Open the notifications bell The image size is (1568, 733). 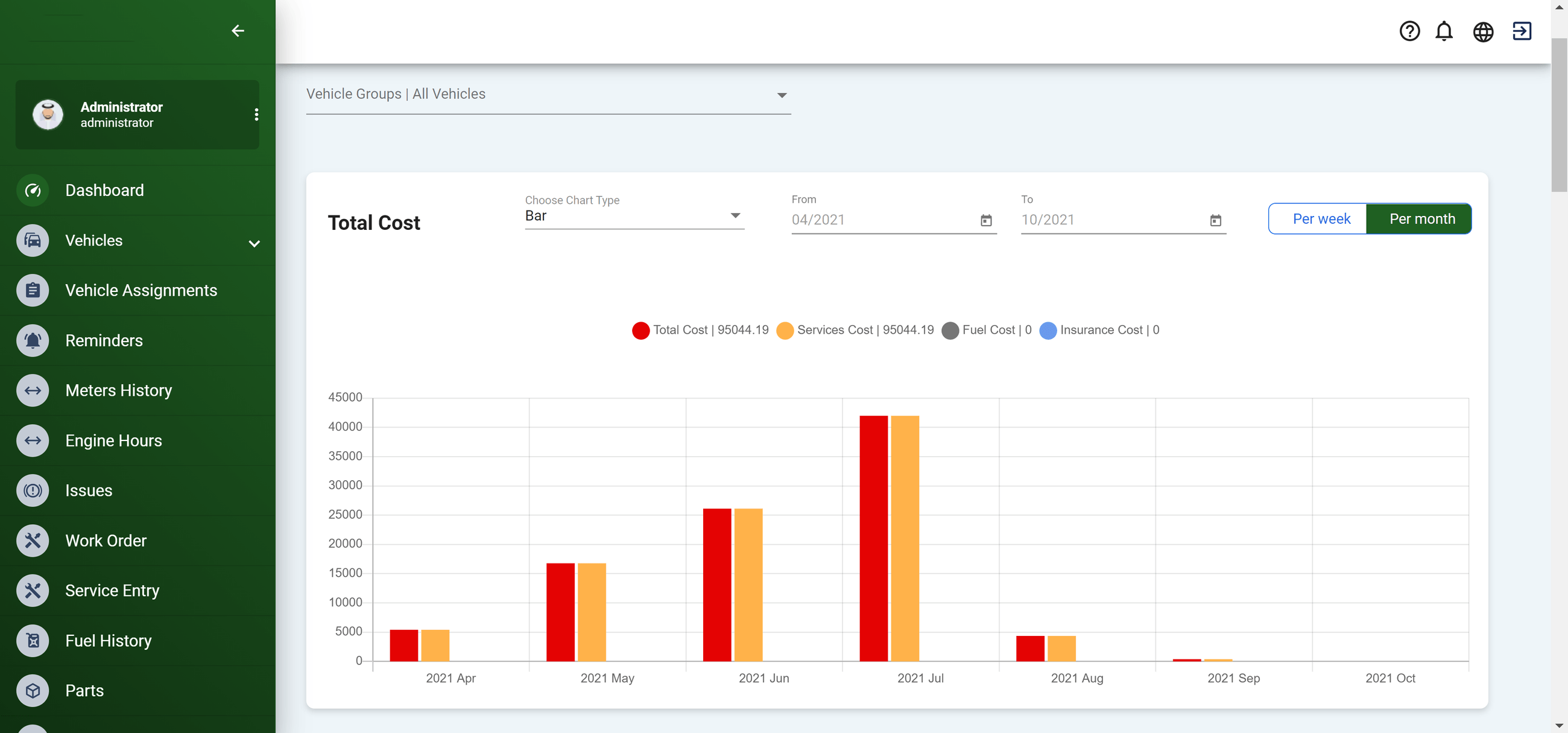coord(1444,31)
